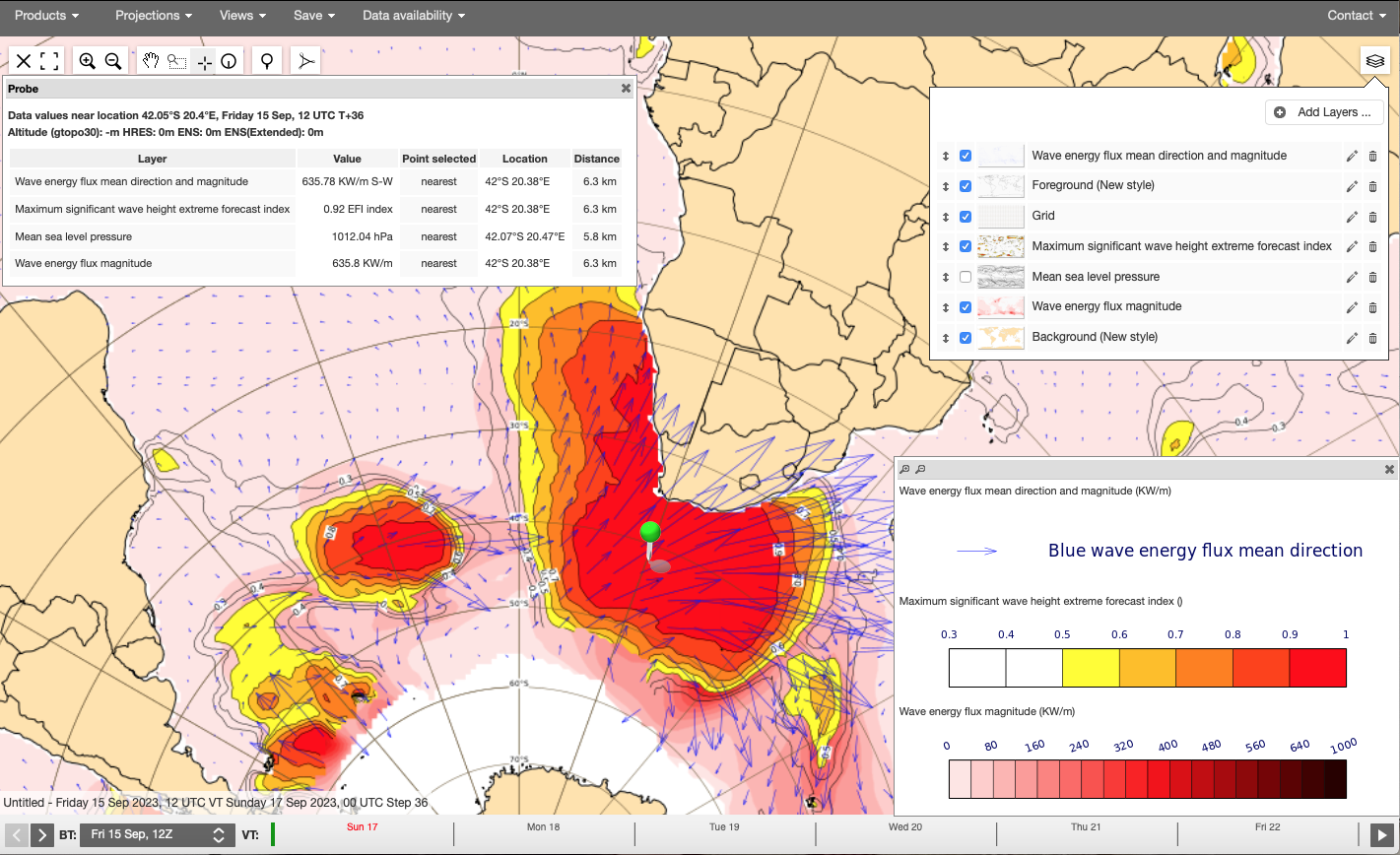Click the Add Layers button

tap(1324, 112)
